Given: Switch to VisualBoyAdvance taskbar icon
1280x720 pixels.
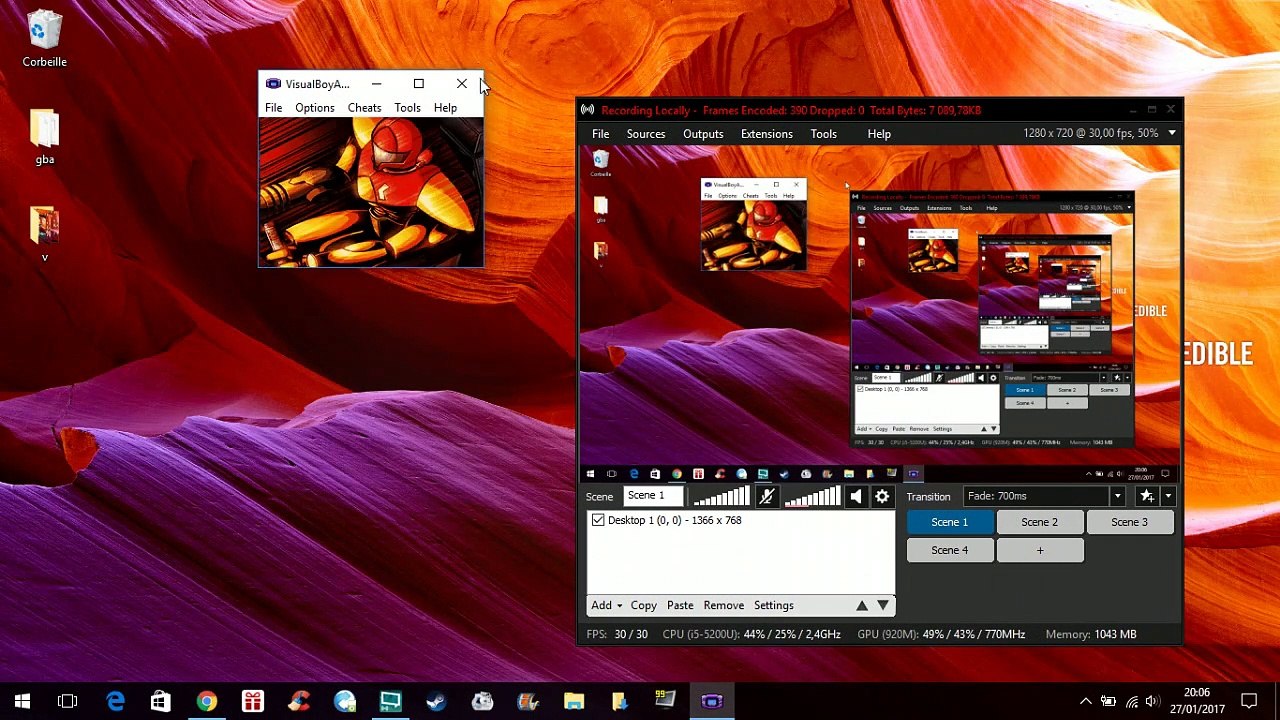Looking at the screenshot, I should [712, 701].
